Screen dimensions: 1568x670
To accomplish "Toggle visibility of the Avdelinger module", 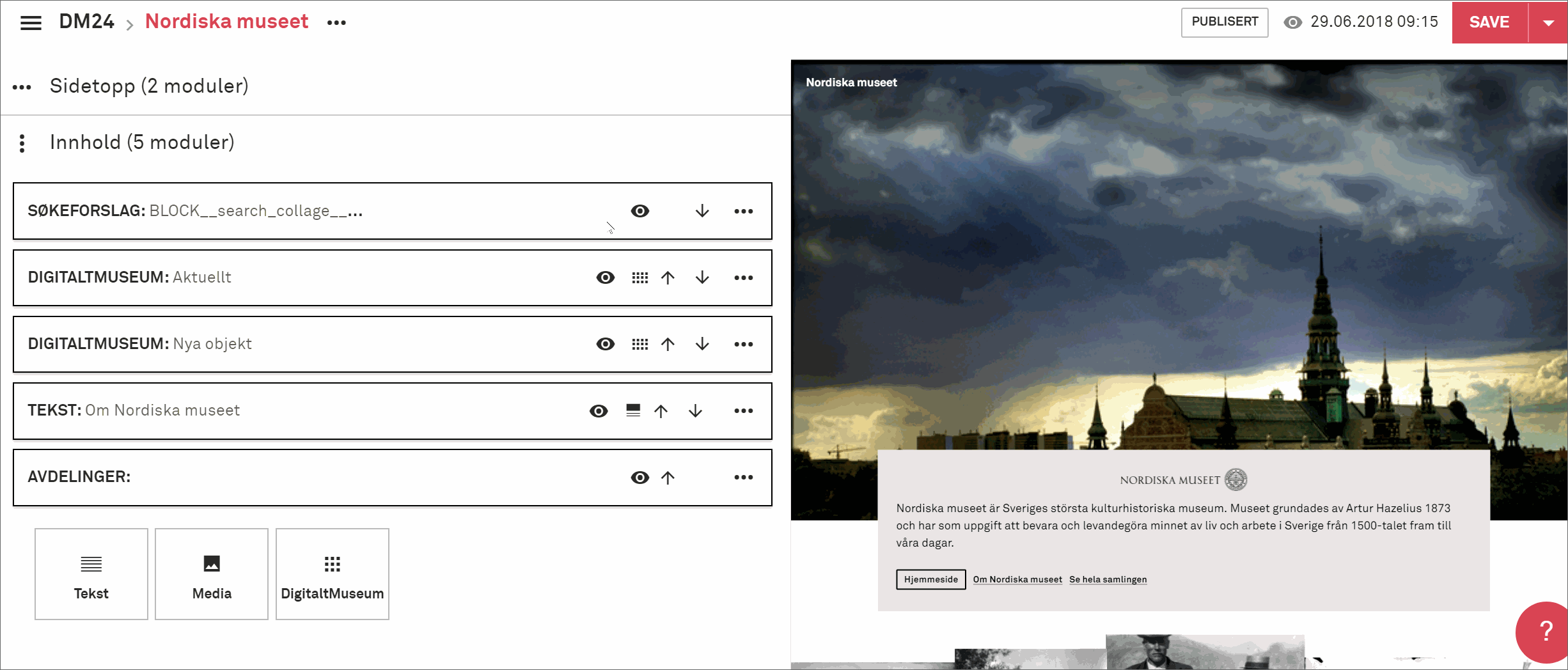I will [x=639, y=478].
